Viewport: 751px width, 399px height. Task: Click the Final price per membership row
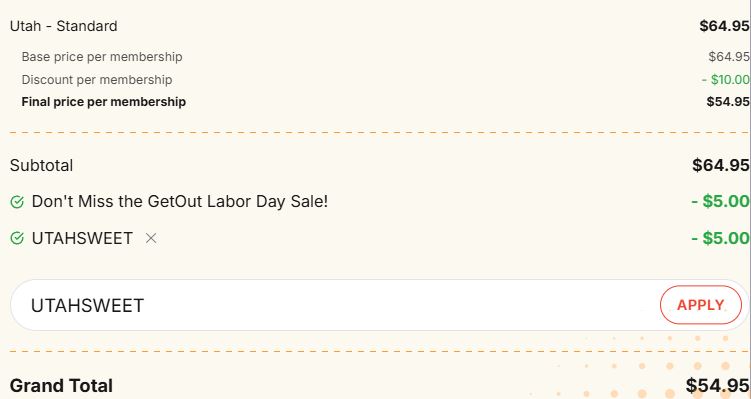[x=379, y=102]
